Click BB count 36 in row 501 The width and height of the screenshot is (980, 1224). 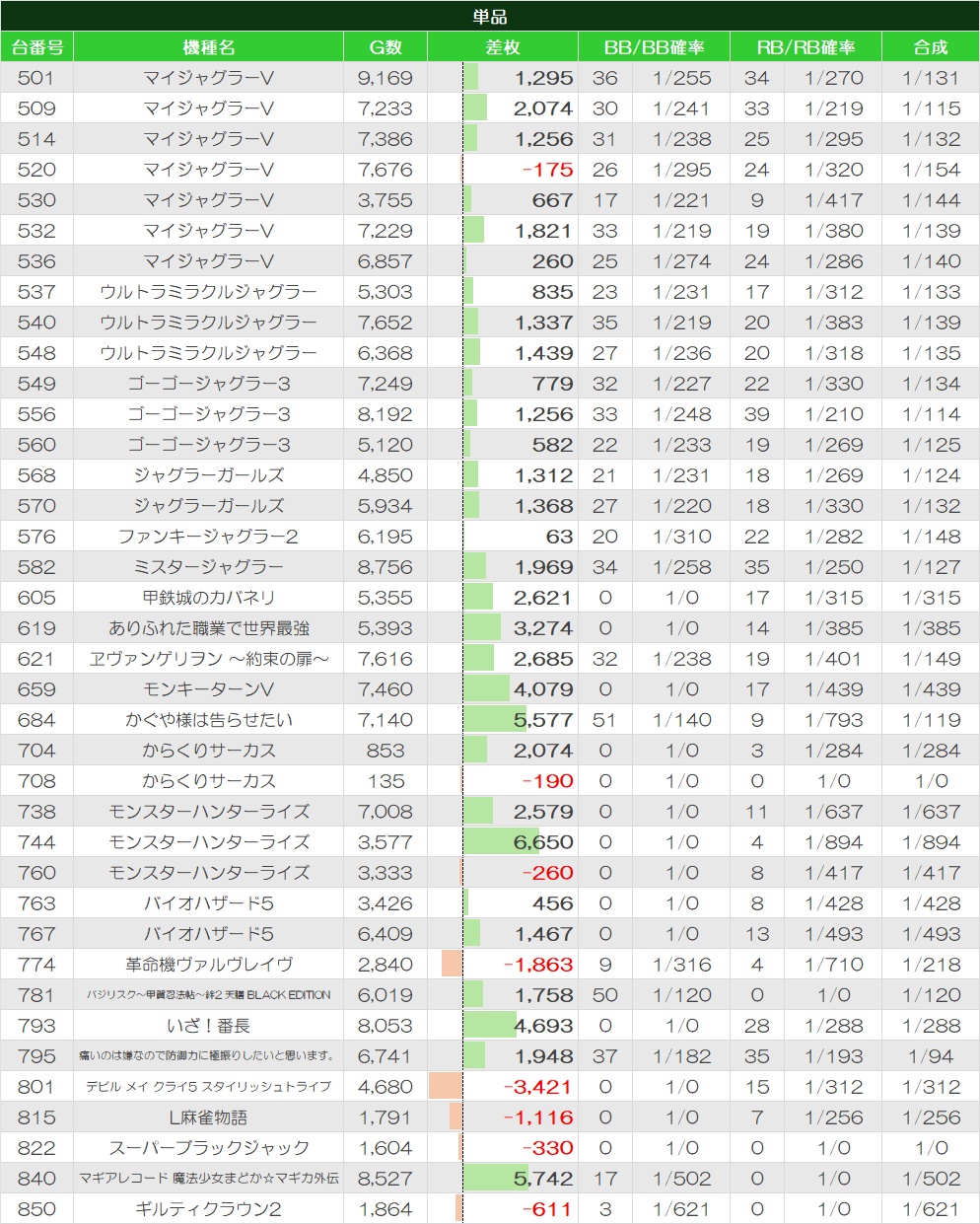(x=605, y=78)
